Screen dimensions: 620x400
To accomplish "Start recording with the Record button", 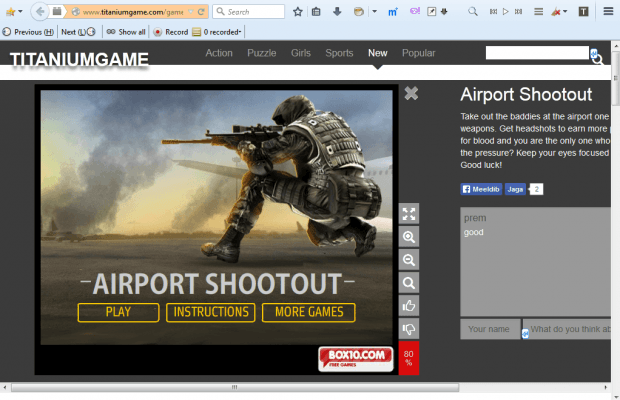I will pos(171,32).
